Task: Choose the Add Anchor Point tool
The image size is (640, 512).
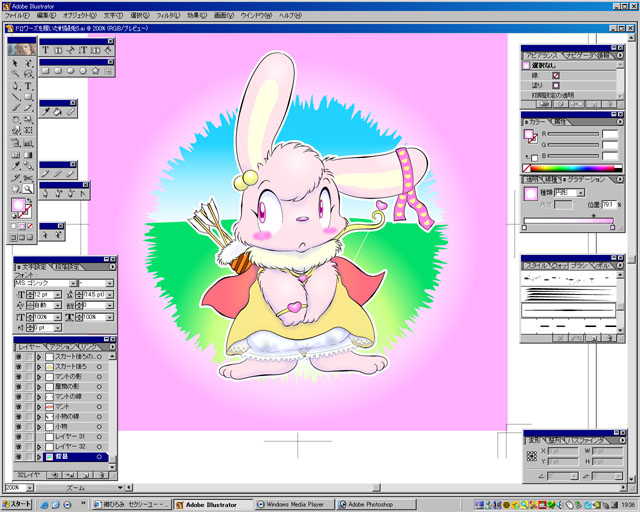Action: (58, 193)
